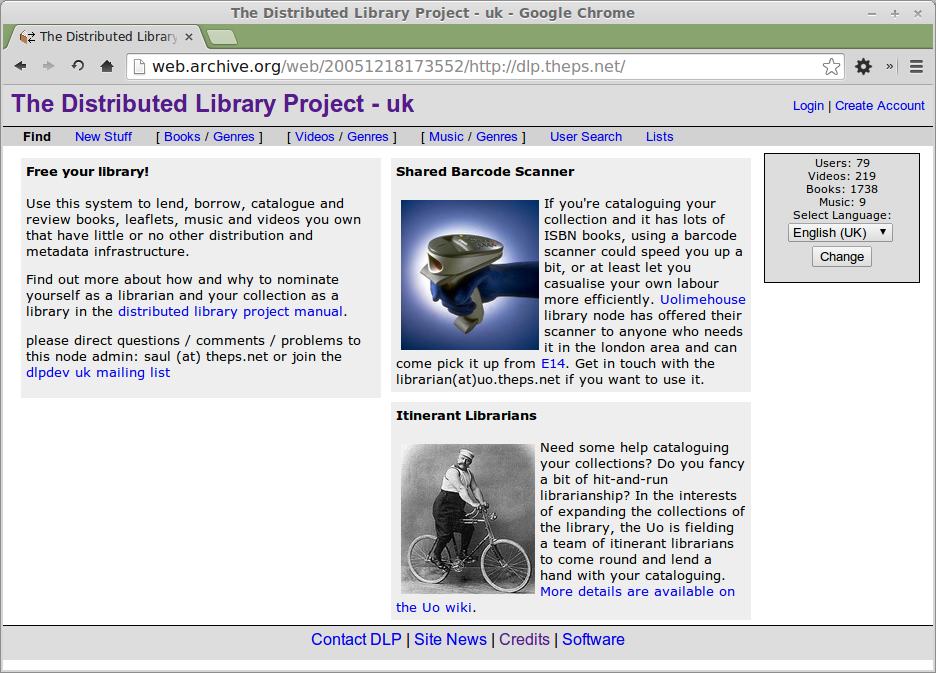Screen dimensions: 936x673
Task: Minimize the Chrome window
Action: 872,13
